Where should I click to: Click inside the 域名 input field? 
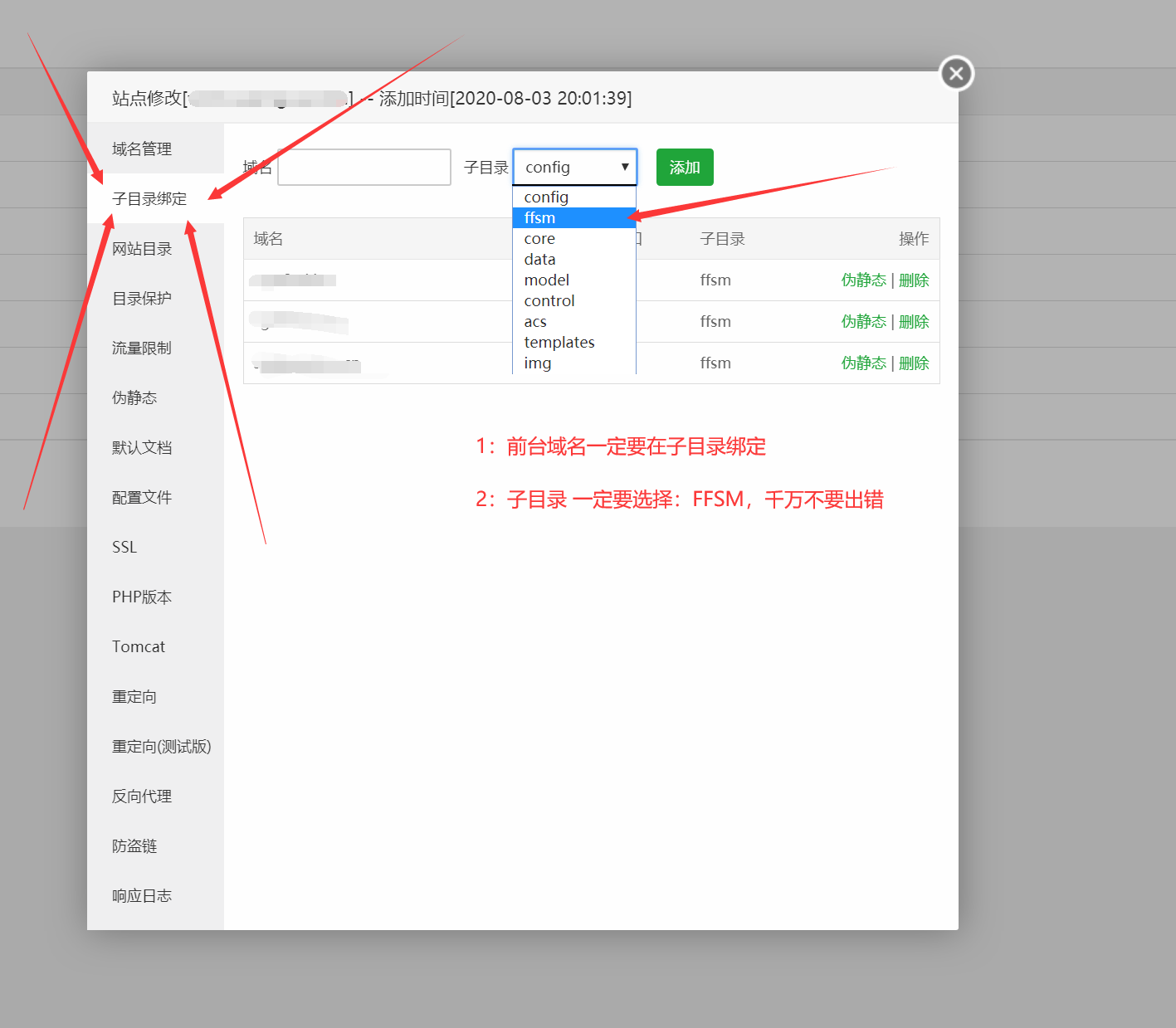point(364,167)
